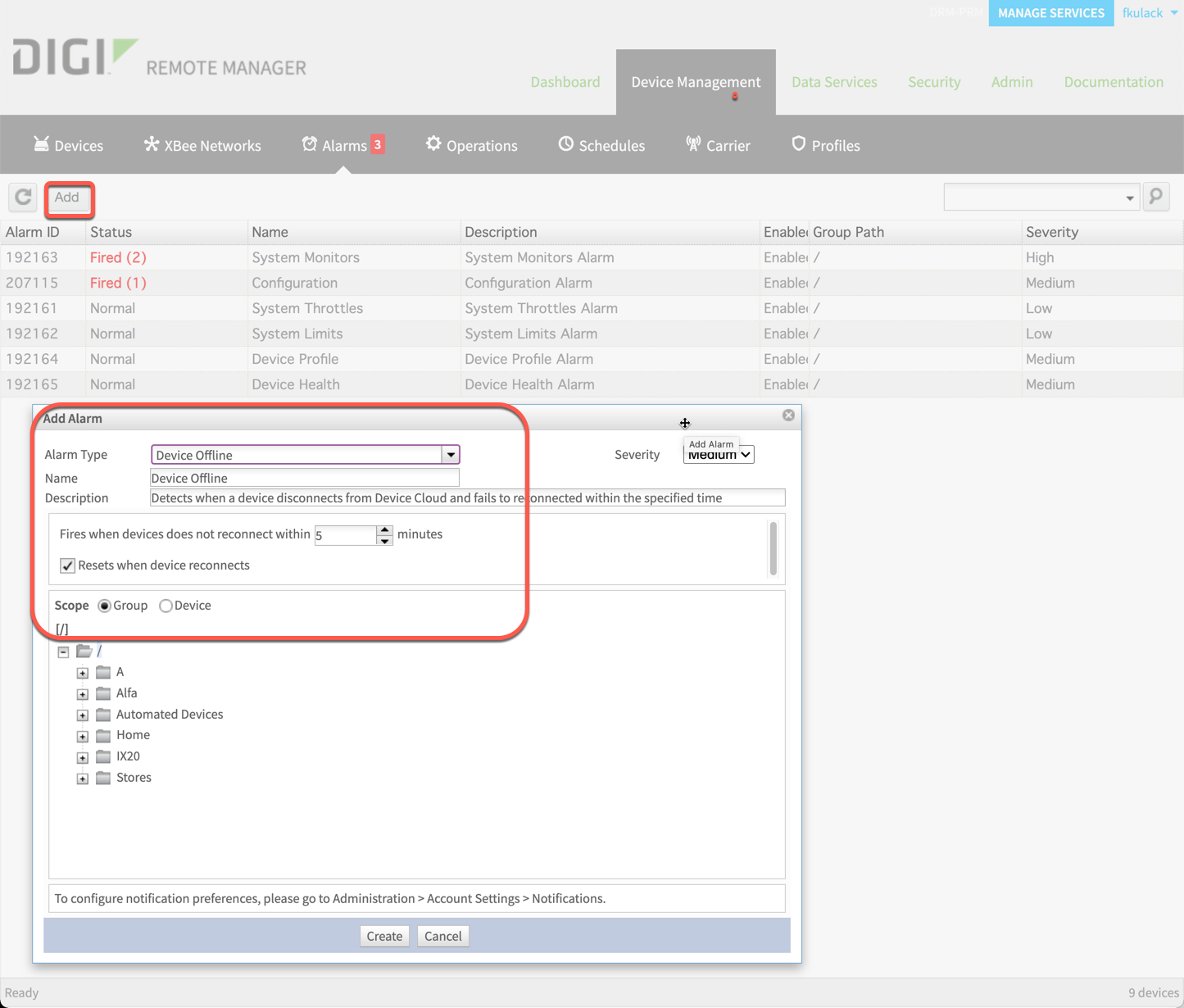
Task: Select the Device scope radio button
Action: 166,606
